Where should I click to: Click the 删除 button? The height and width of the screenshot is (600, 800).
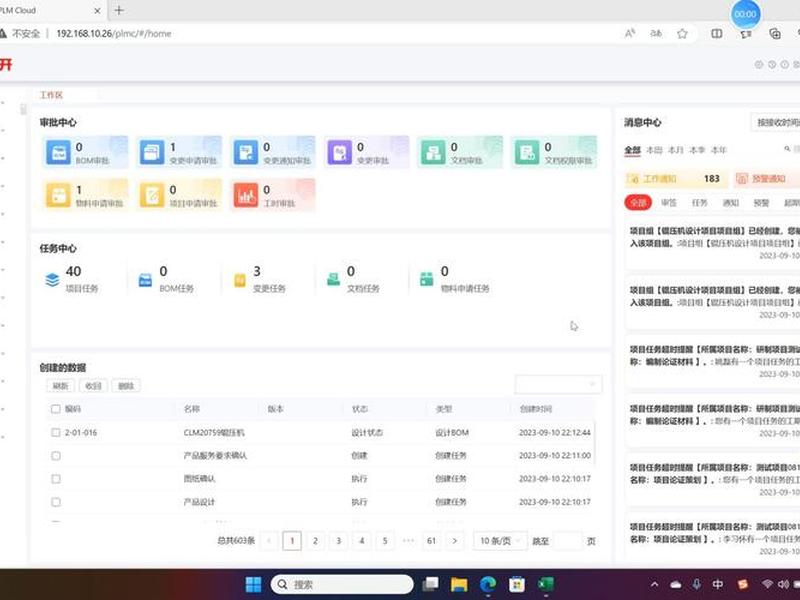[126, 386]
